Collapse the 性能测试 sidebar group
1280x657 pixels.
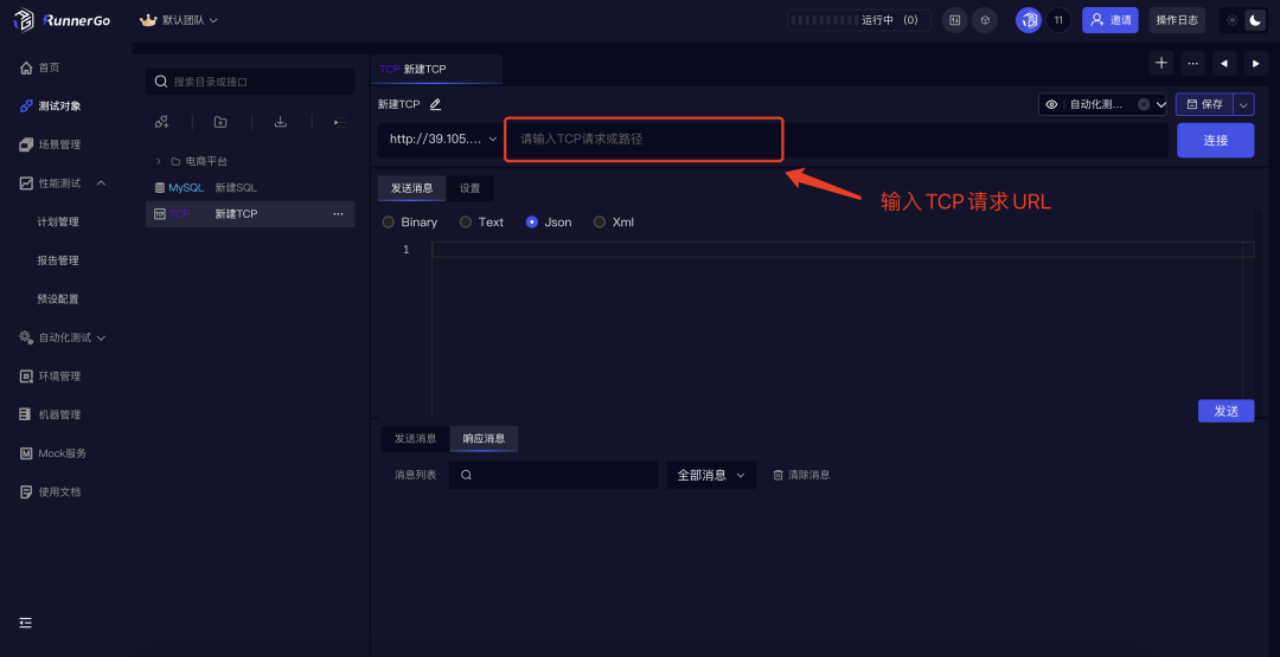point(101,183)
